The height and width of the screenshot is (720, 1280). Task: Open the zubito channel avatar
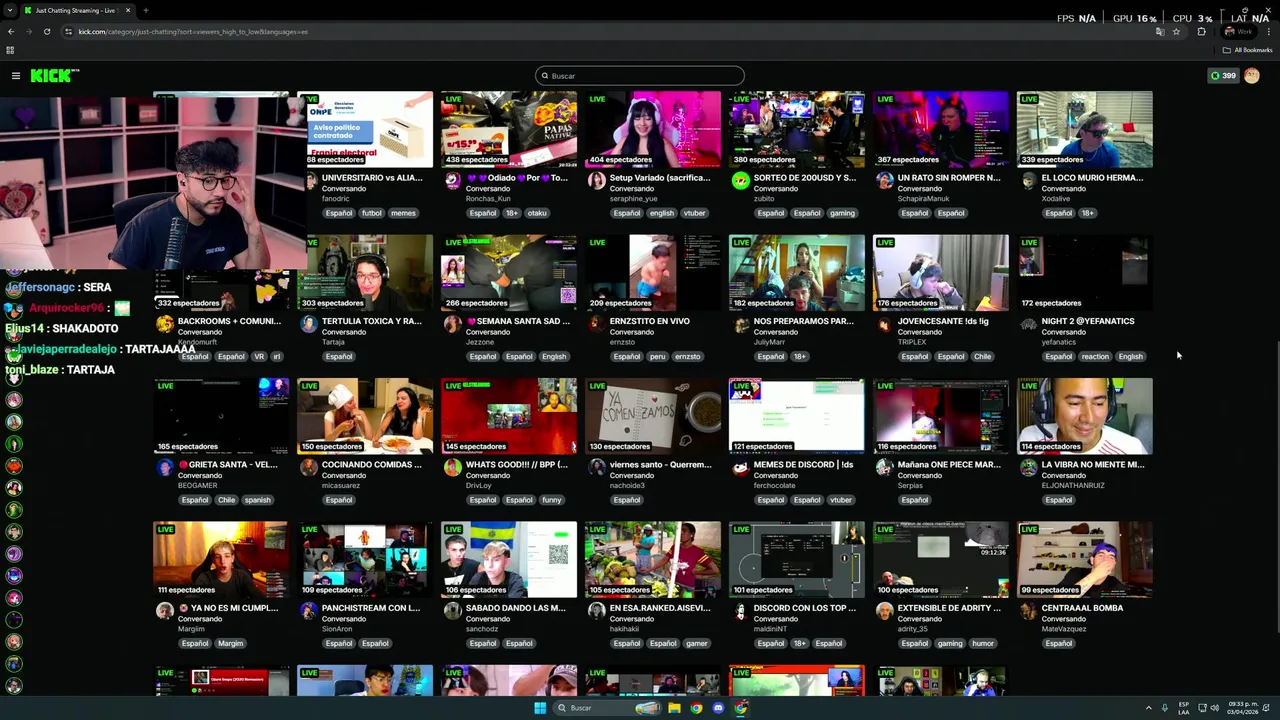point(741,181)
